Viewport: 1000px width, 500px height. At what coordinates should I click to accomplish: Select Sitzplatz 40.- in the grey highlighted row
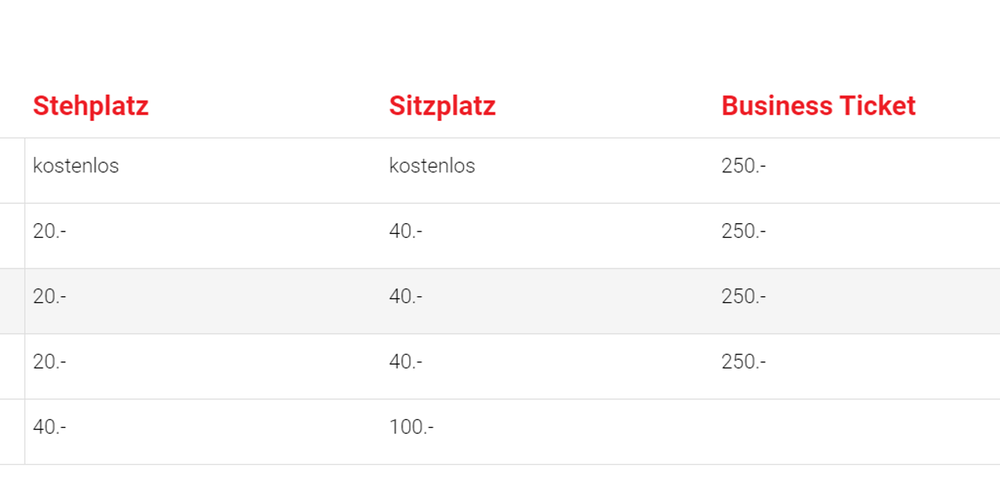tap(405, 296)
